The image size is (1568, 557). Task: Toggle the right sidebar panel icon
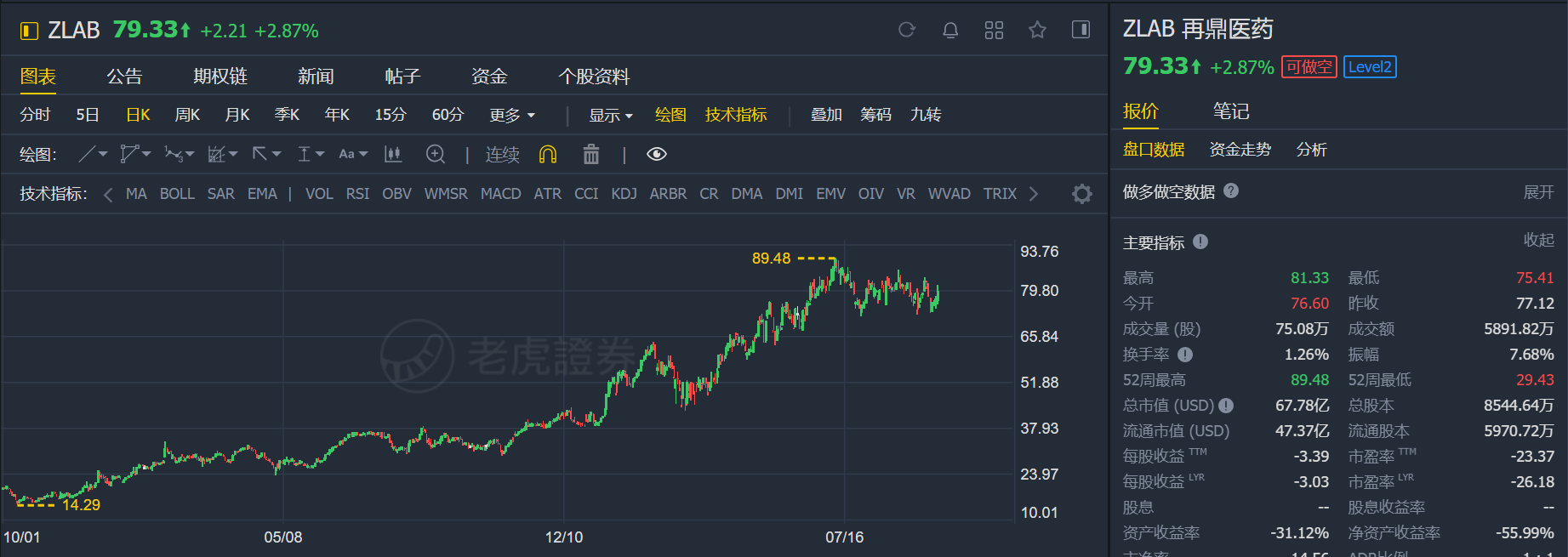[x=1080, y=31]
